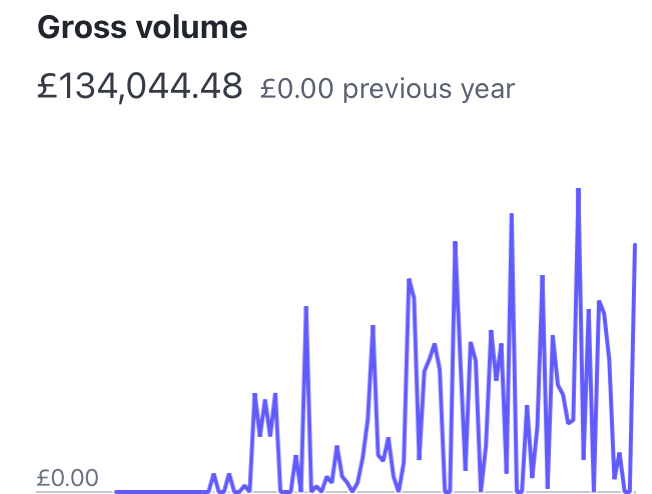Select the final data point at chart's right end
Screen dimensions: 652x494
(635, 245)
